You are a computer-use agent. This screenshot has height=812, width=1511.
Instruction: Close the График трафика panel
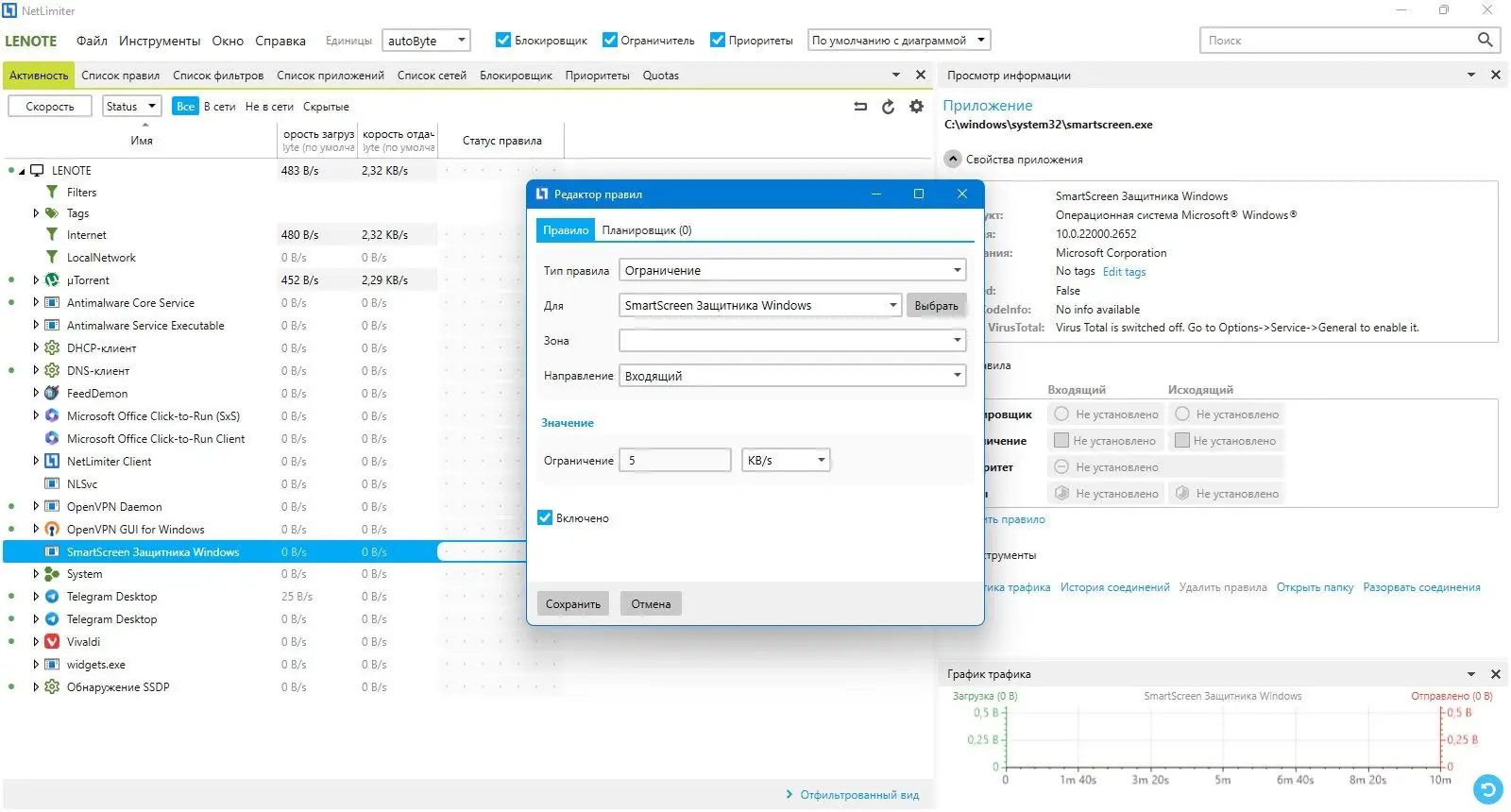pos(1495,674)
